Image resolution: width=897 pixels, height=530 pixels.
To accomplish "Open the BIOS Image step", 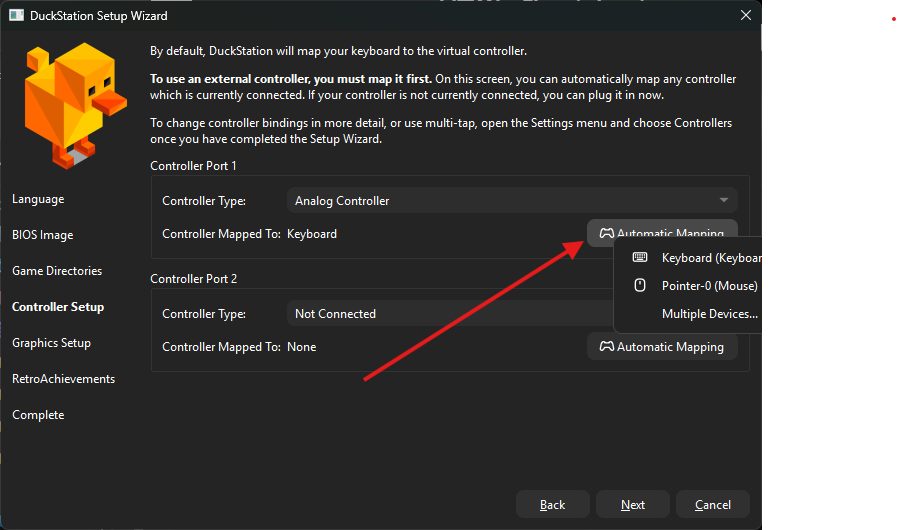I will pos(43,235).
